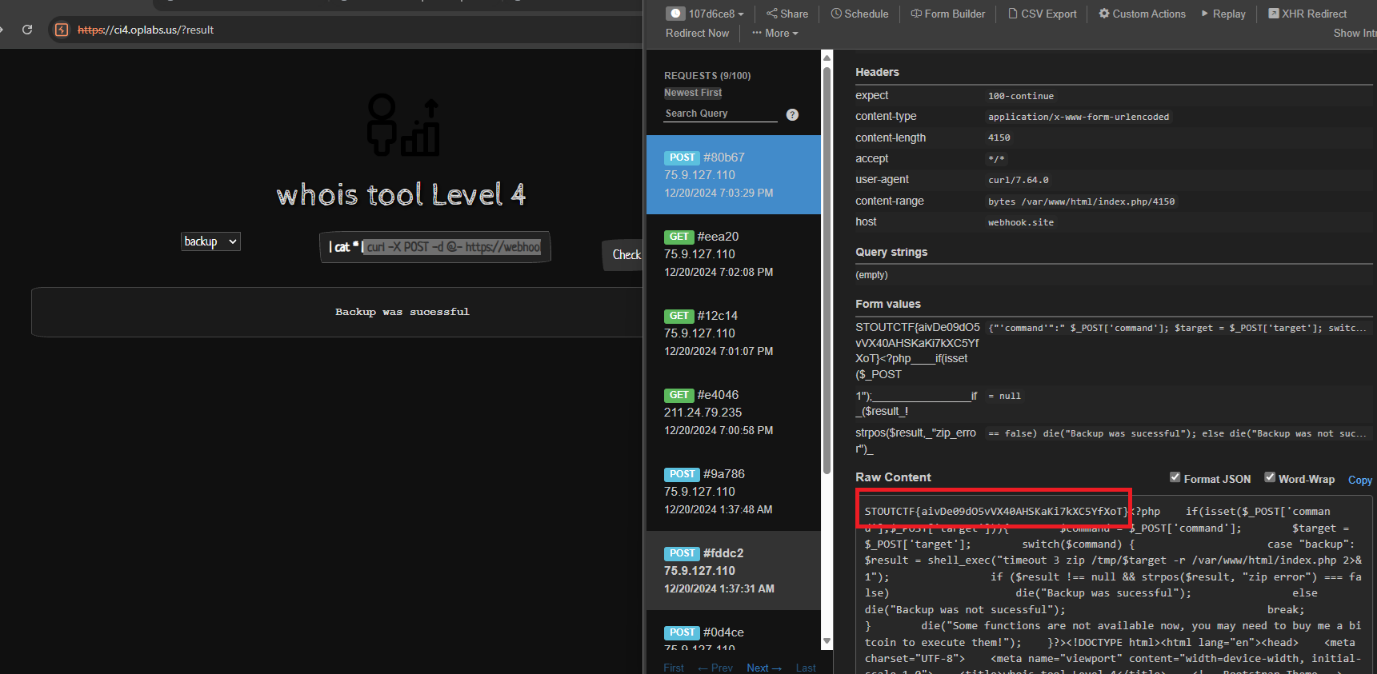Select POST request #80b67
The height and width of the screenshot is (674, 1377).
(x=733, y=175)
